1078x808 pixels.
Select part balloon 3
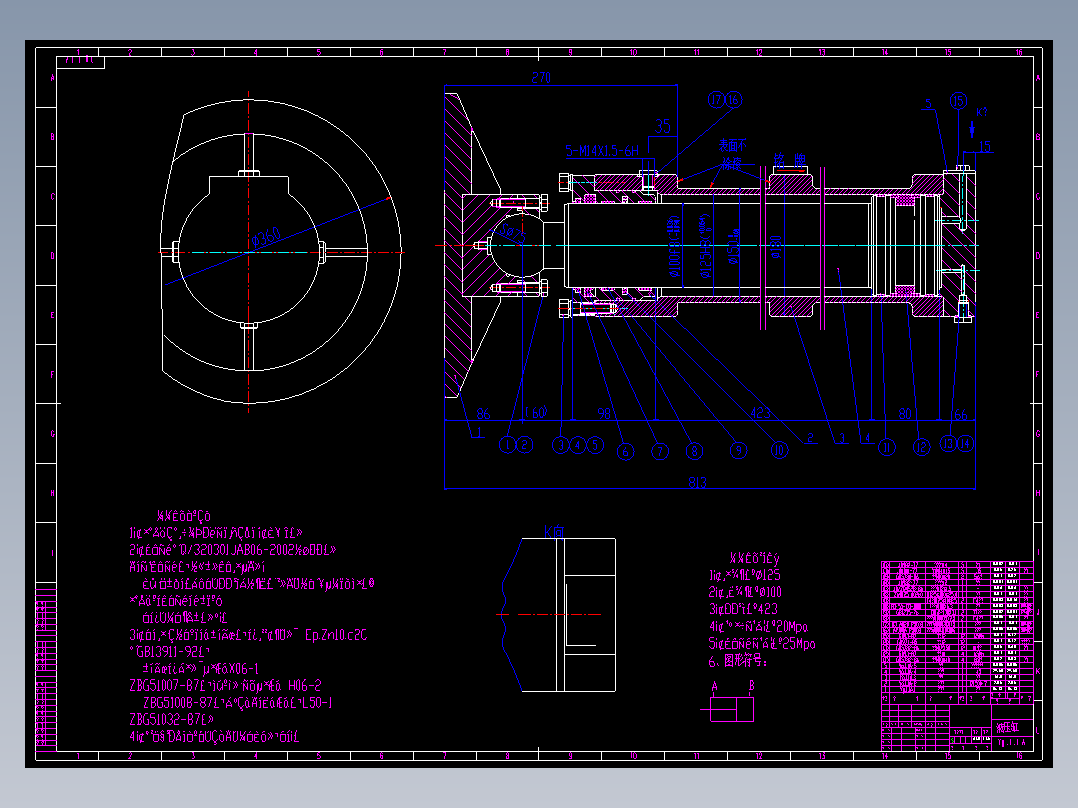(561, 445)
